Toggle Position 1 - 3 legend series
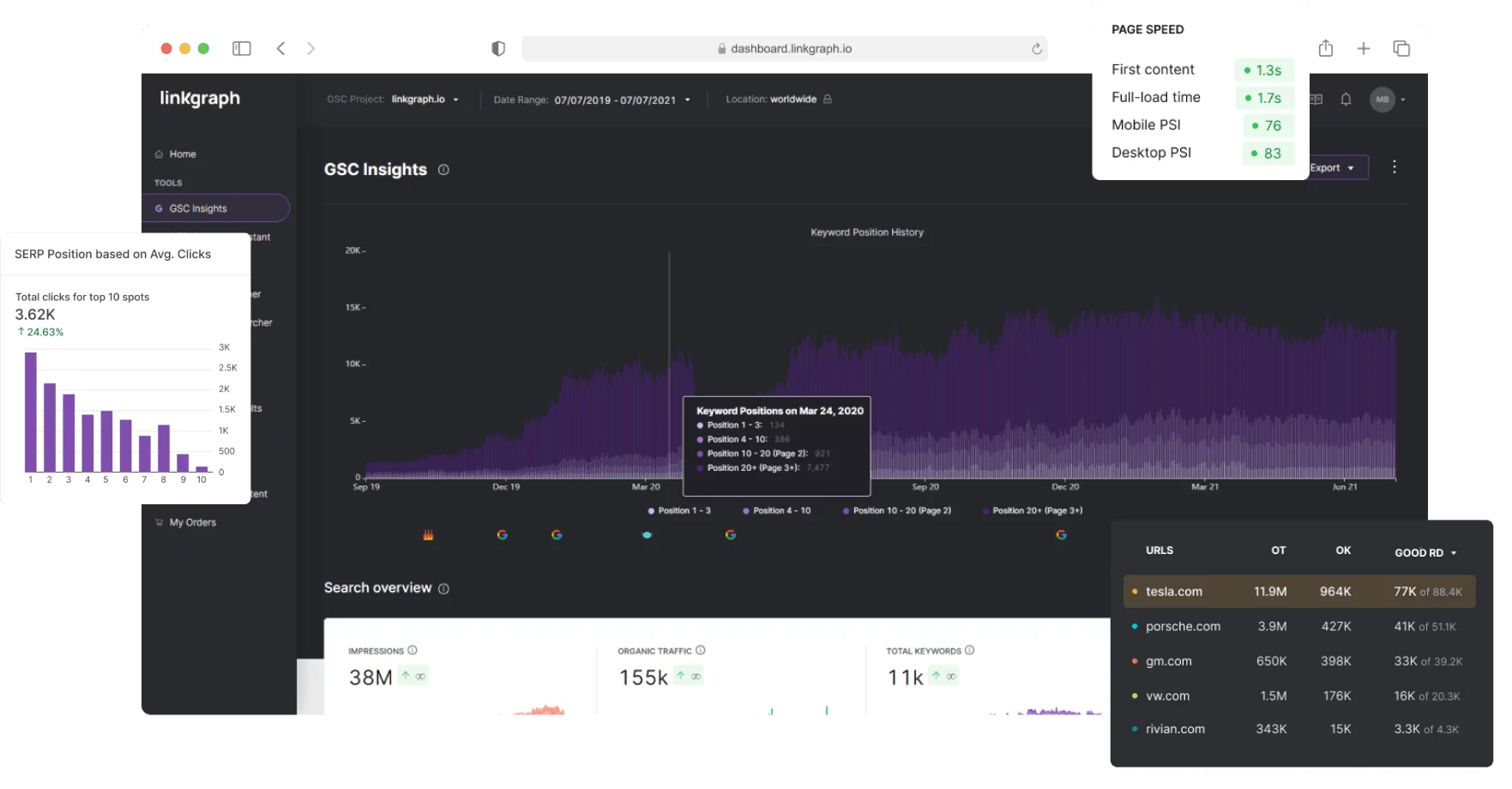This screenshot has height=789, width=1512. click(679, 510)
